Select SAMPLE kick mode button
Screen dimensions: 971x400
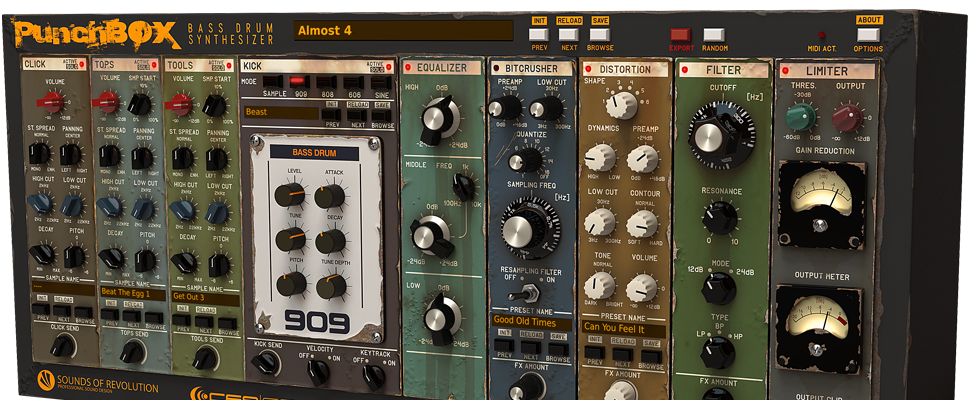[x=272, y=81]
